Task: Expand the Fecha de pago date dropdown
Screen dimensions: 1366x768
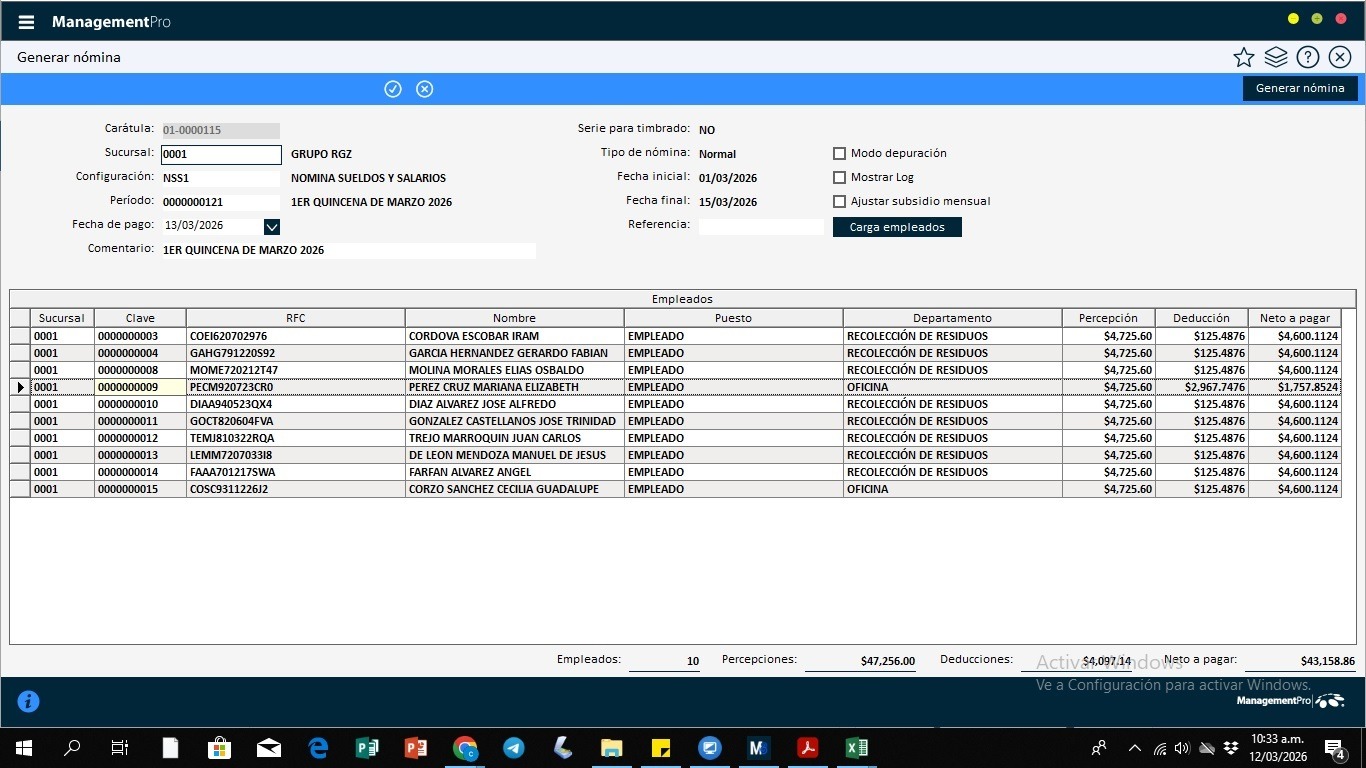Action: (x=272, y=227)
